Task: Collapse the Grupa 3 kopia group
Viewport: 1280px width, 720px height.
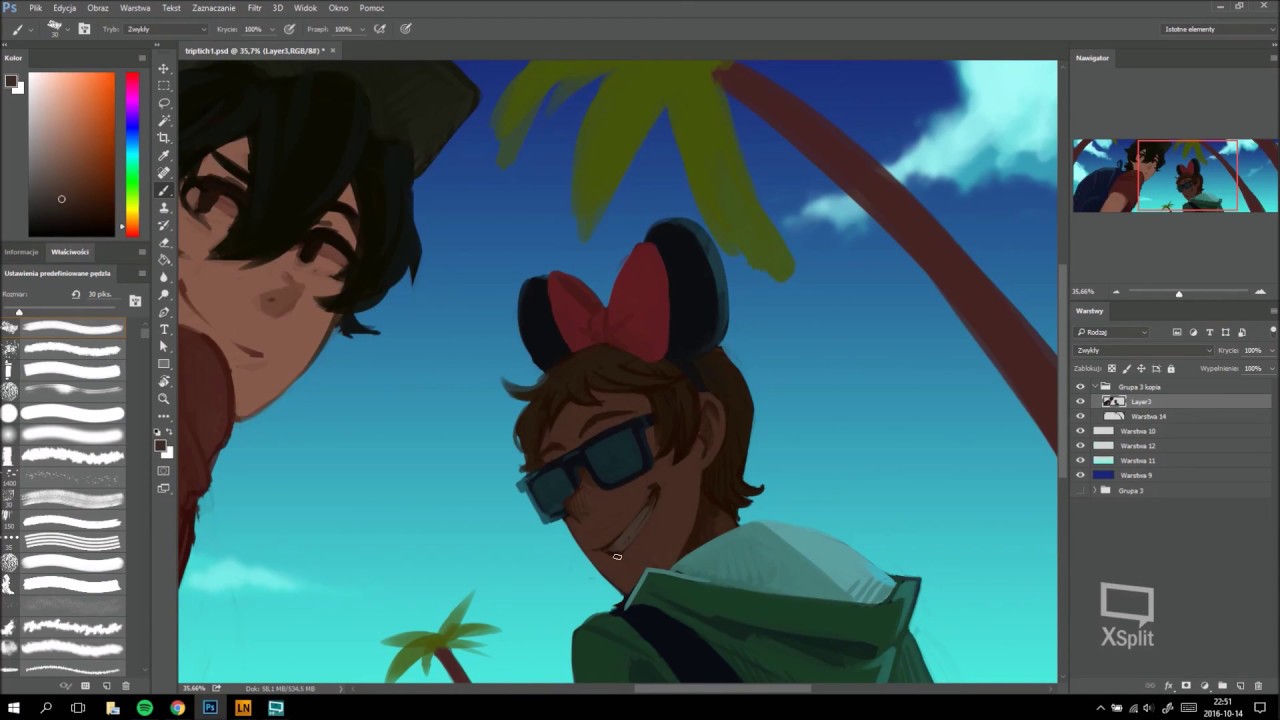Action: click(x=1095, y=387)
